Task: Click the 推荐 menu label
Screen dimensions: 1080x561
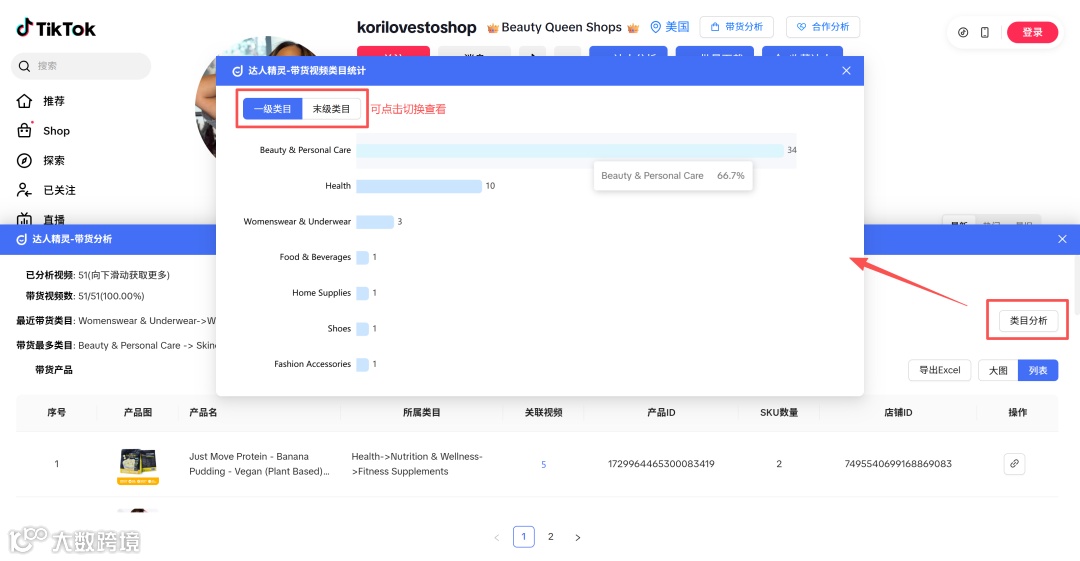Action: pos(54,101)
